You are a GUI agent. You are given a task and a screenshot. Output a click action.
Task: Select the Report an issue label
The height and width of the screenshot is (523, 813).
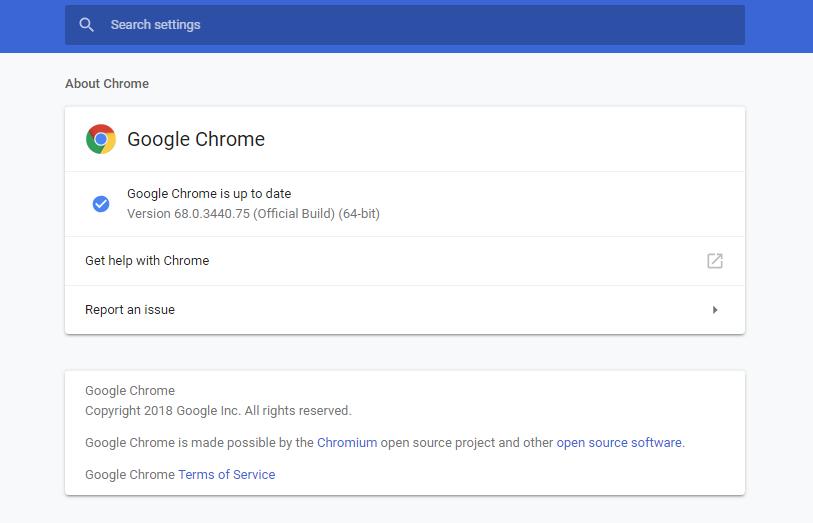coord(130,310)
